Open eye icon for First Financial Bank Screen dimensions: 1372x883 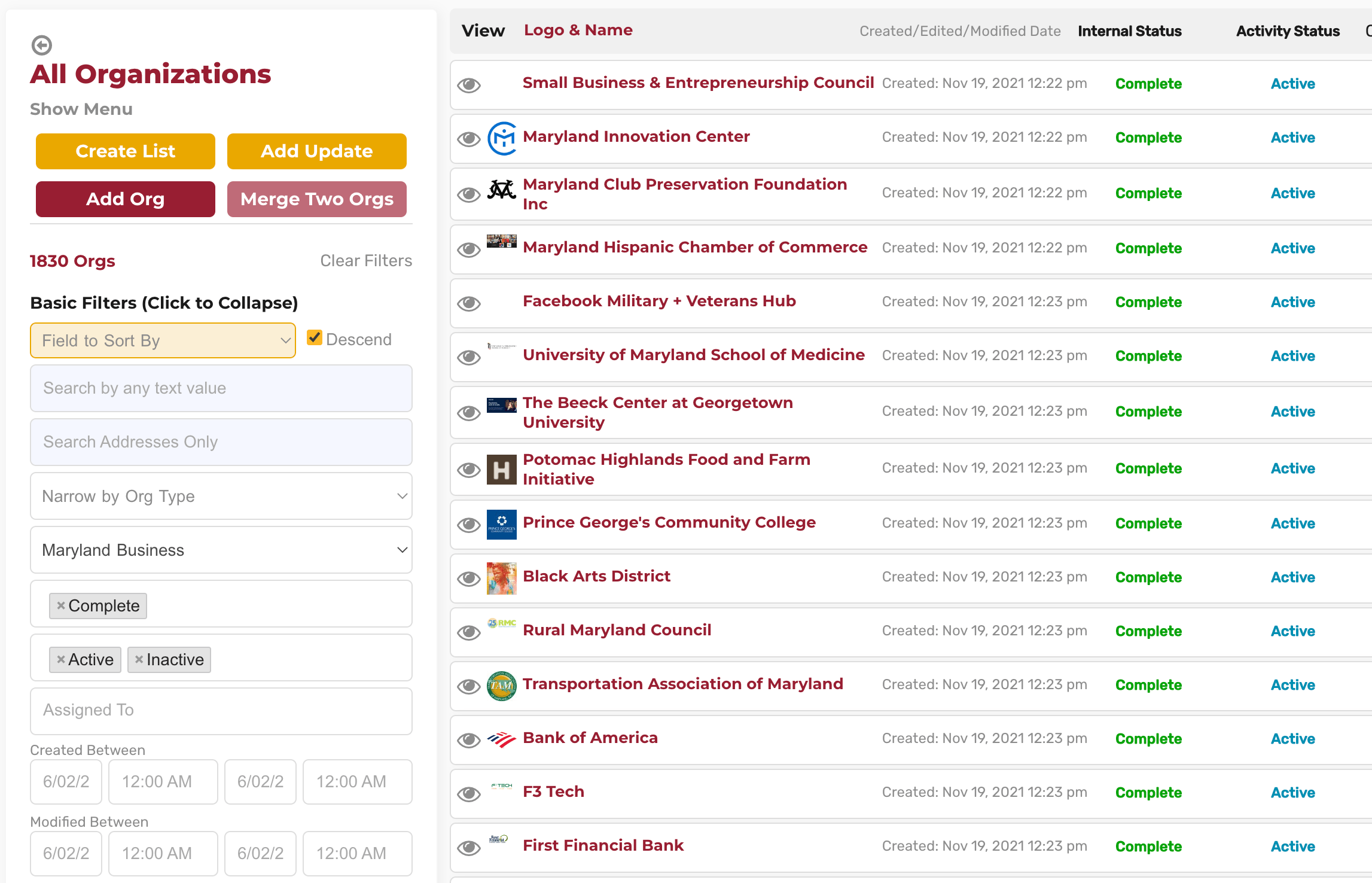pos(469,848)
